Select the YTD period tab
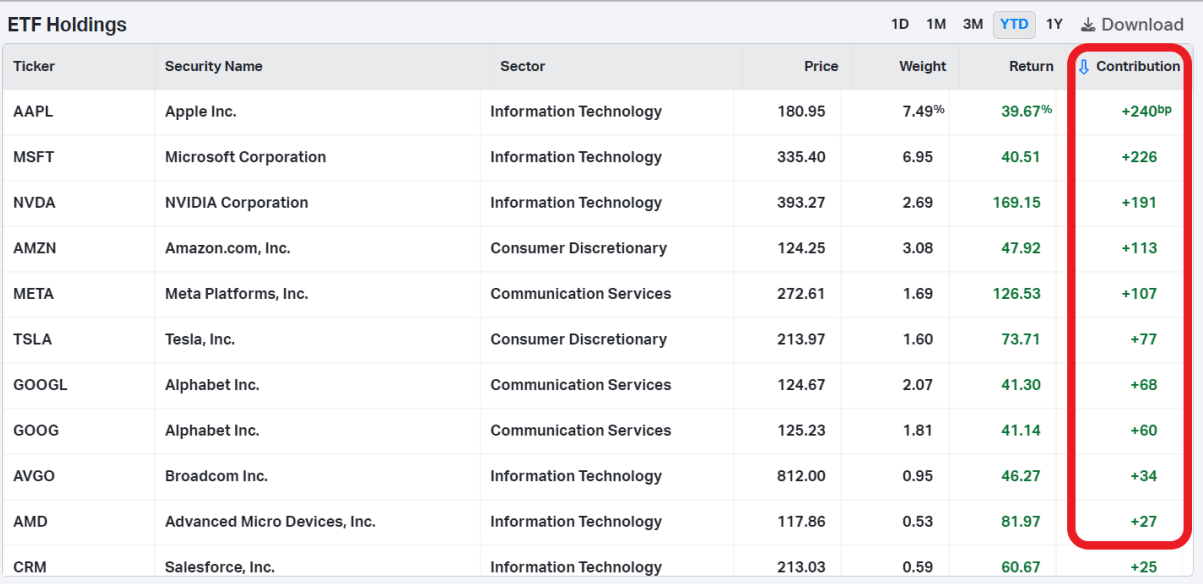This screenshot has height=584, width=1203. coord(1014,24)
